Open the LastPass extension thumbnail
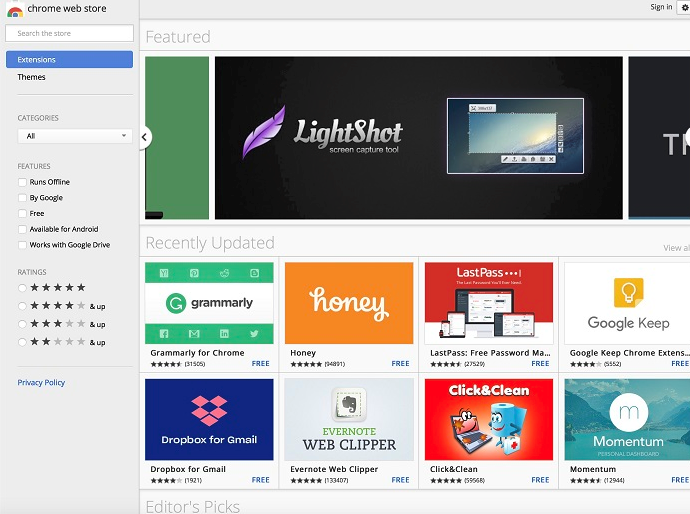690x514 pixels. point(489,303)
